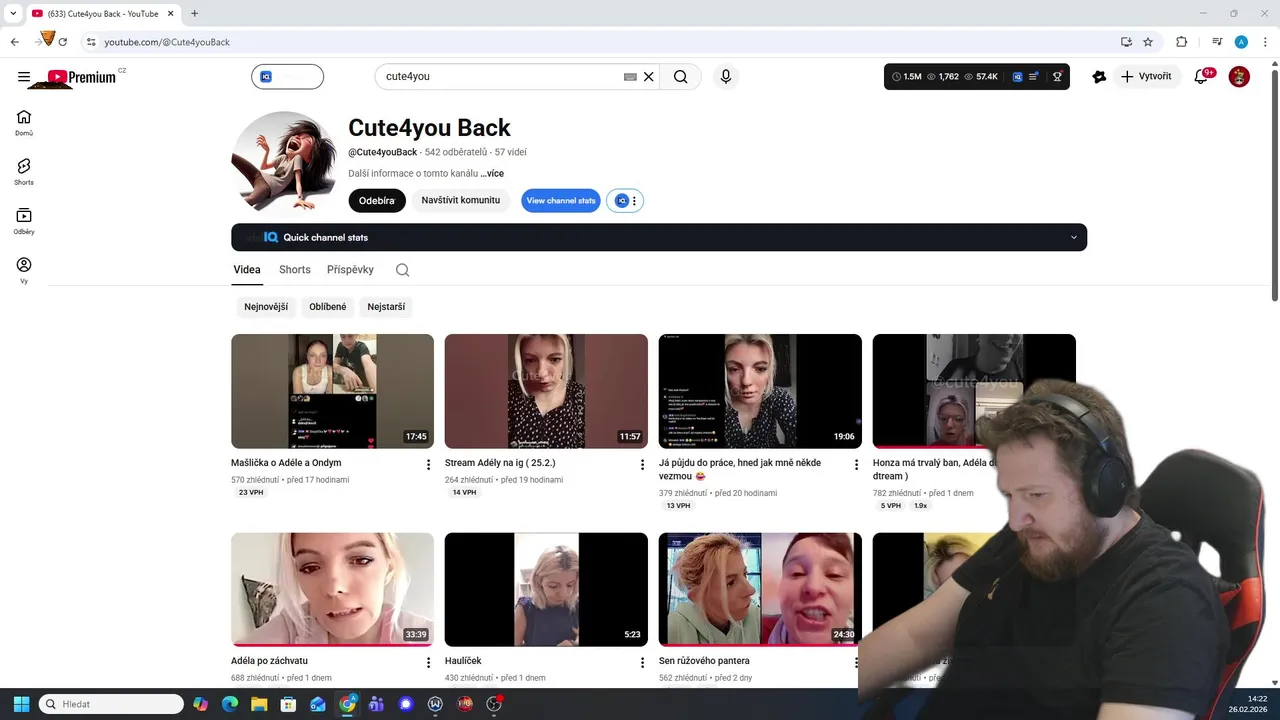Open options for Mašlička o Adéle a Ondym

tap(428, 465)
